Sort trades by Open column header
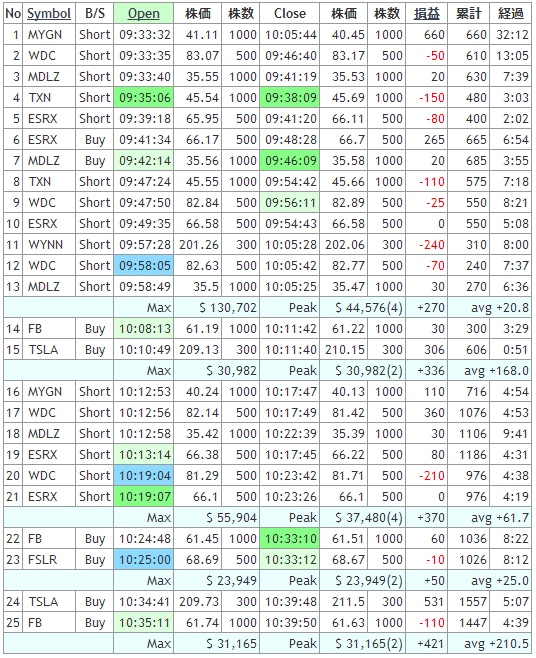This screenshot has width=536, height=658. tap(144, 14)
